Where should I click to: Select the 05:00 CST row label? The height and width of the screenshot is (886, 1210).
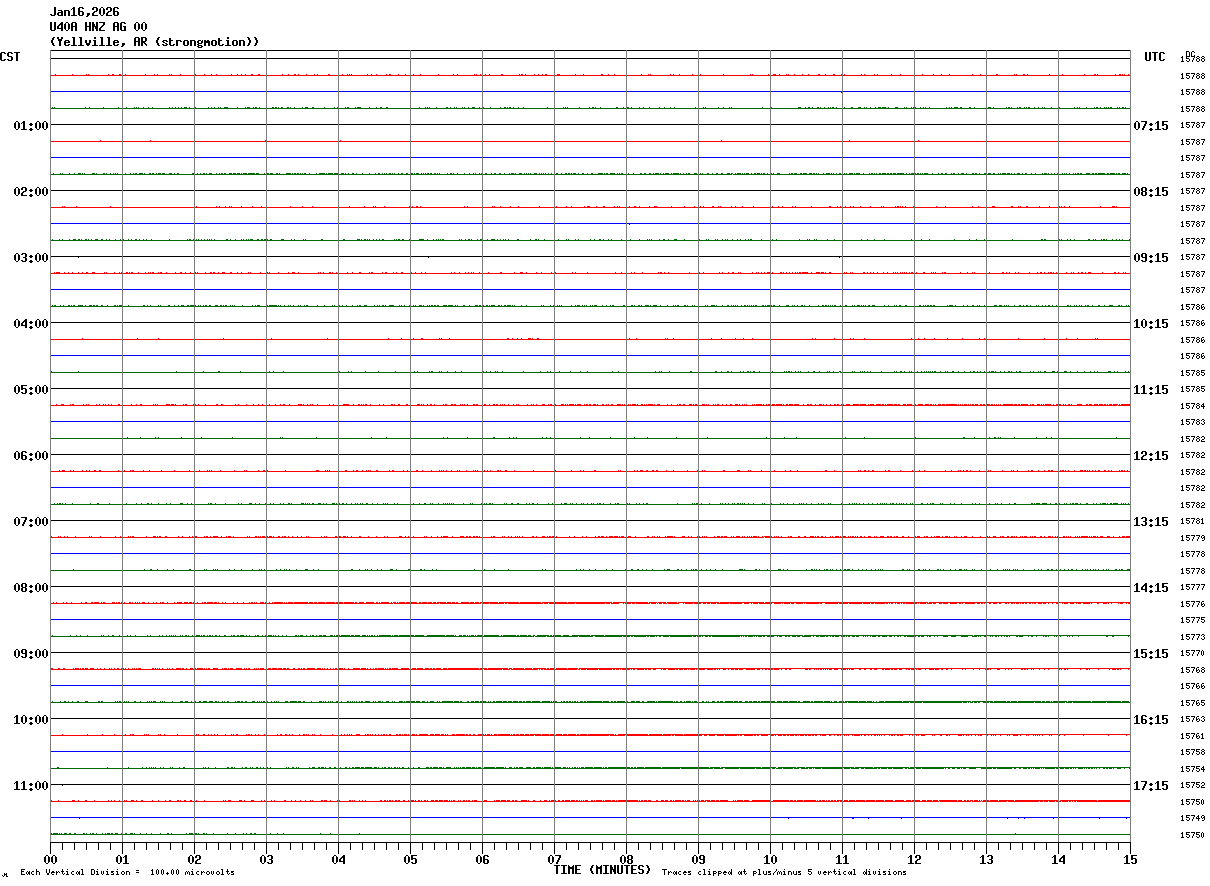31,390
